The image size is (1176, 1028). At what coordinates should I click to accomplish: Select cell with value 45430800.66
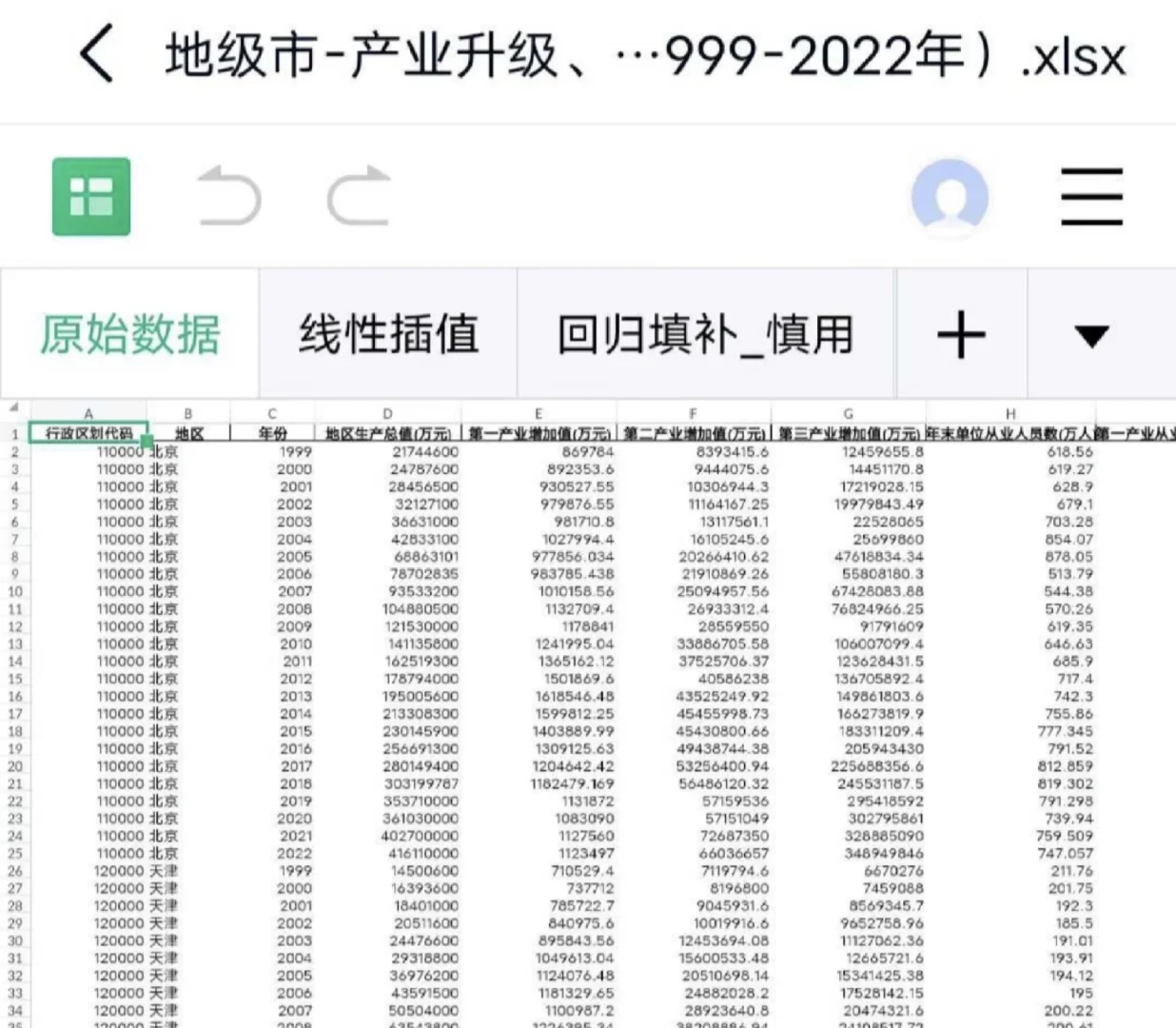[694, 731]
